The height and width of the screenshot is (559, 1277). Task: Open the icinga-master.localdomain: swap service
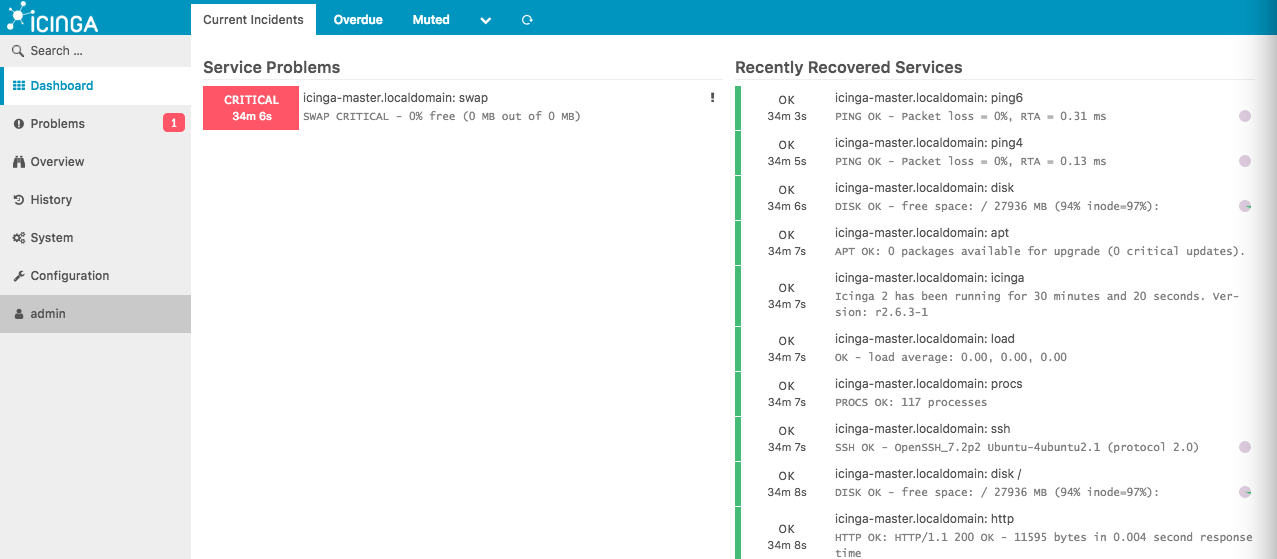click(395, 97)
